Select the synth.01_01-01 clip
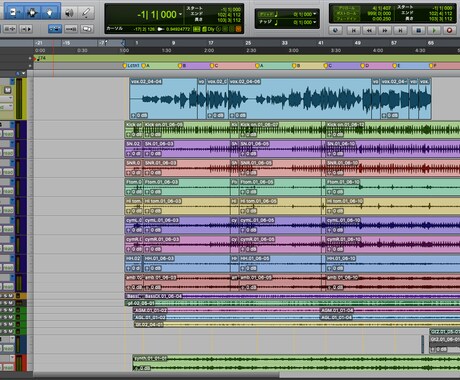 coord(296,363)
